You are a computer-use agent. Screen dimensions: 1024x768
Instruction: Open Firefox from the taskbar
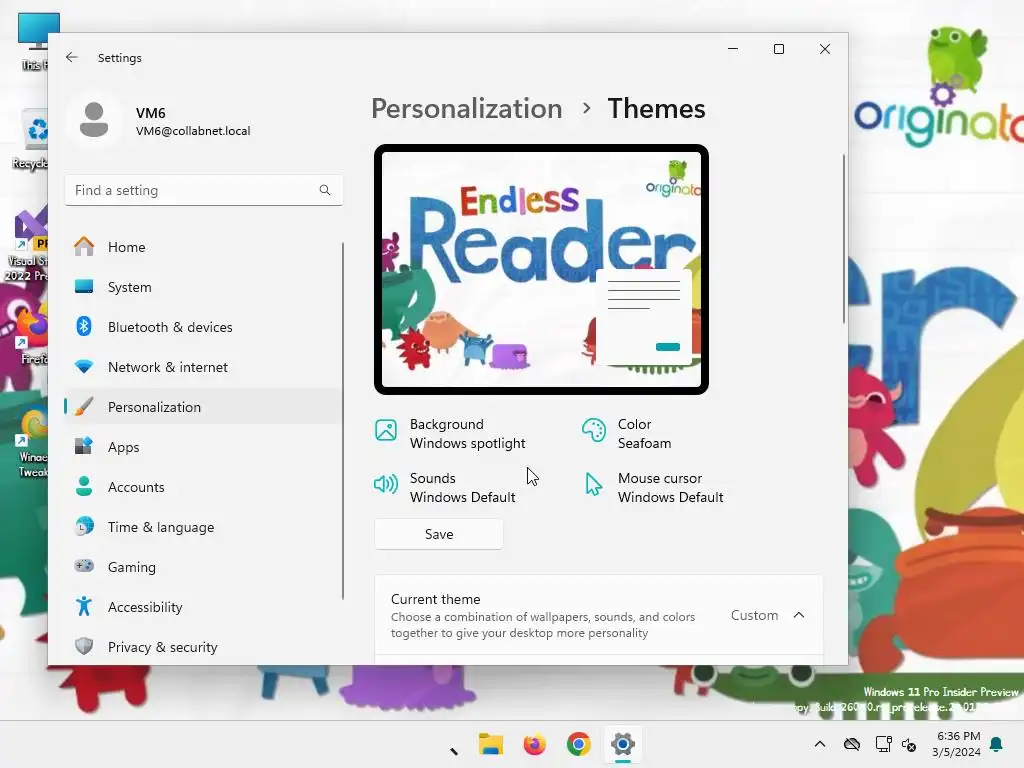[534, 744]
